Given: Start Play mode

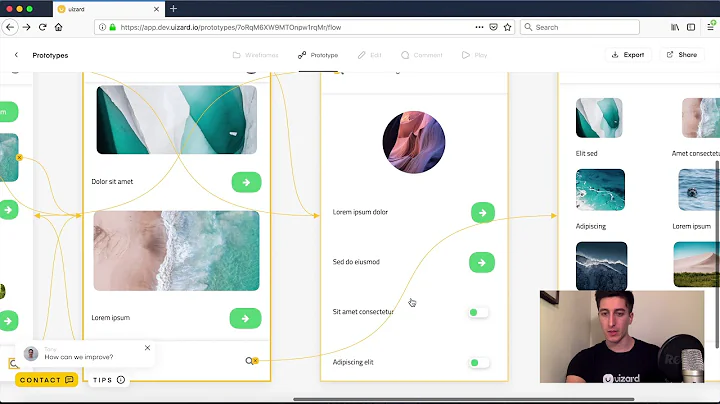Looking at the screenshot, I should 474,55.
